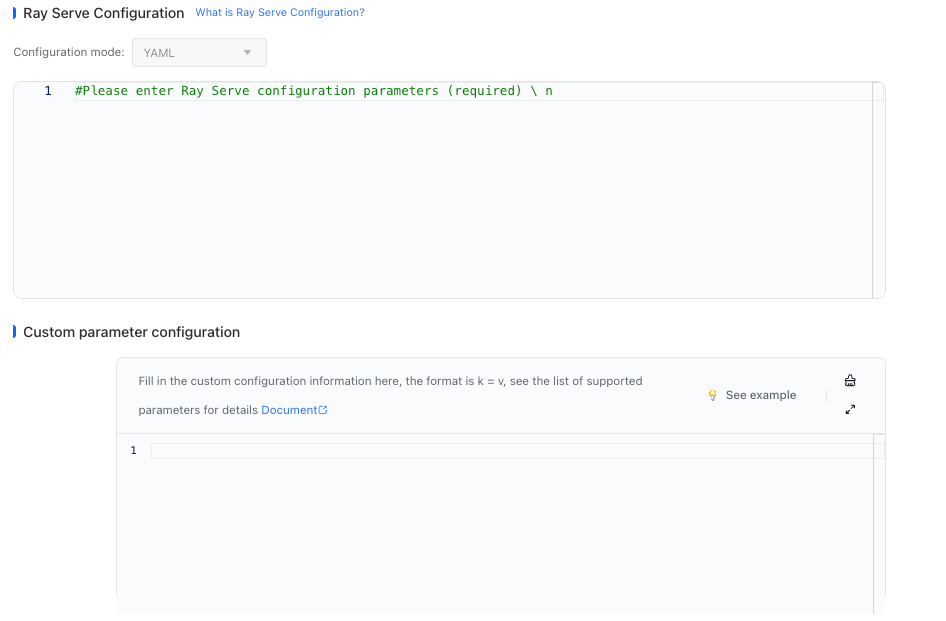Click the Ray Serve YAML placeholder comment line
The height and width of the screenshot is (621, 946).
coord(313,91)
